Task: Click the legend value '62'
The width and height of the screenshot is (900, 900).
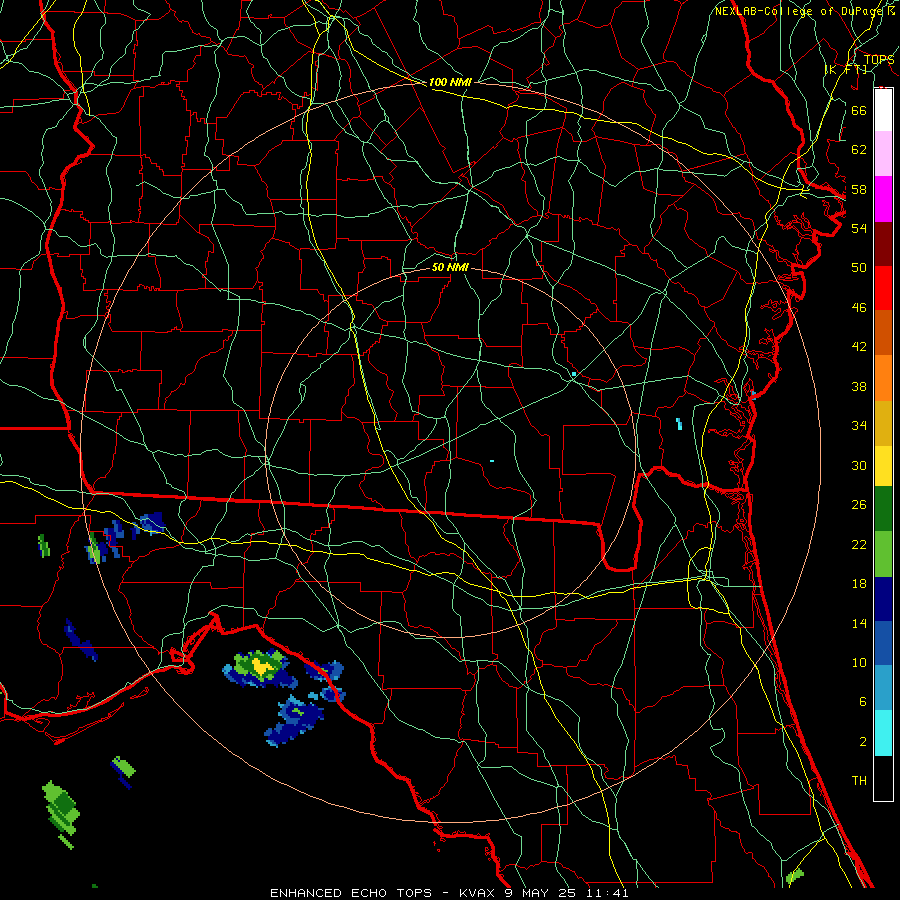Action: [859, 149]
